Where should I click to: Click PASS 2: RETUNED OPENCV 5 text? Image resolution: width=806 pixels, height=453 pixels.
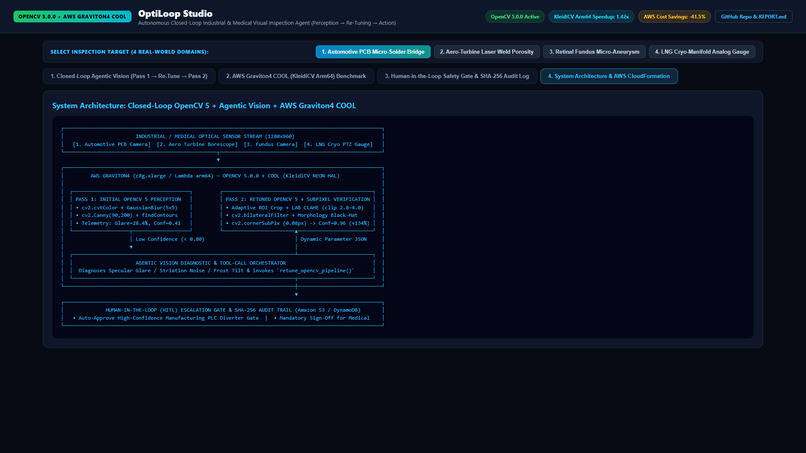pyautogui.click(x=298, y=199)
